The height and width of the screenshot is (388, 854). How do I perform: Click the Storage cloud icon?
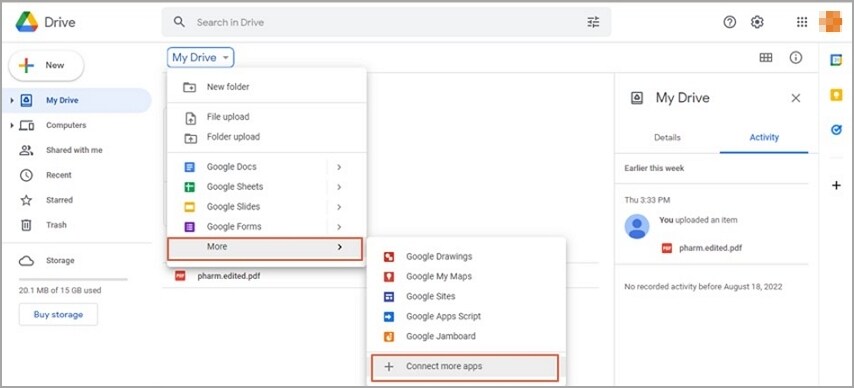point(26,261)
